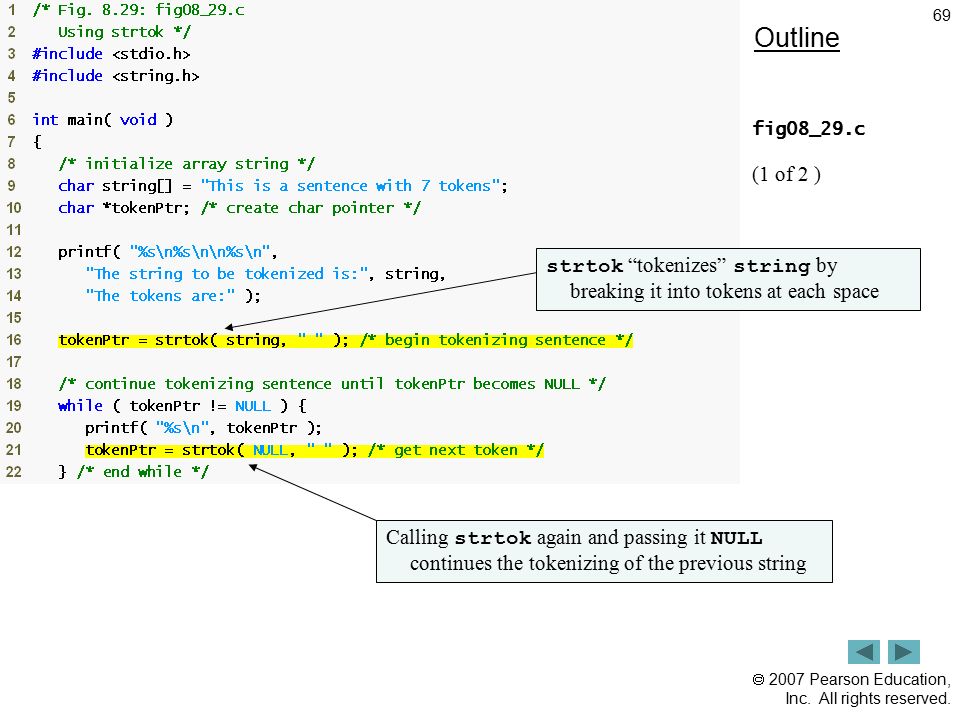The height and width of the screenshot is (720, 960).
Task: Go to the previous slide arrow
Action: (863, 651)
